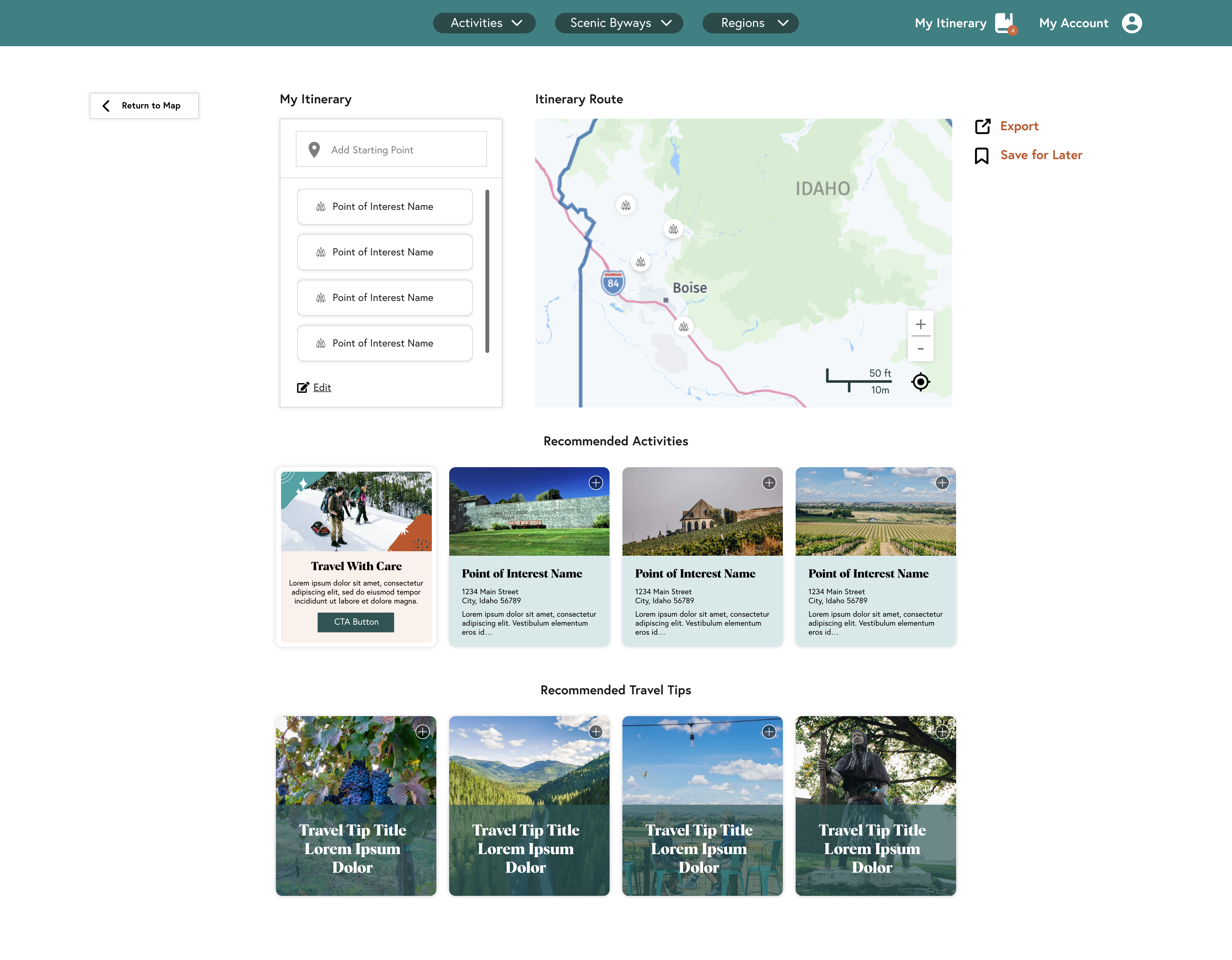Click the My Itinerary header link

tap(951, 23)
